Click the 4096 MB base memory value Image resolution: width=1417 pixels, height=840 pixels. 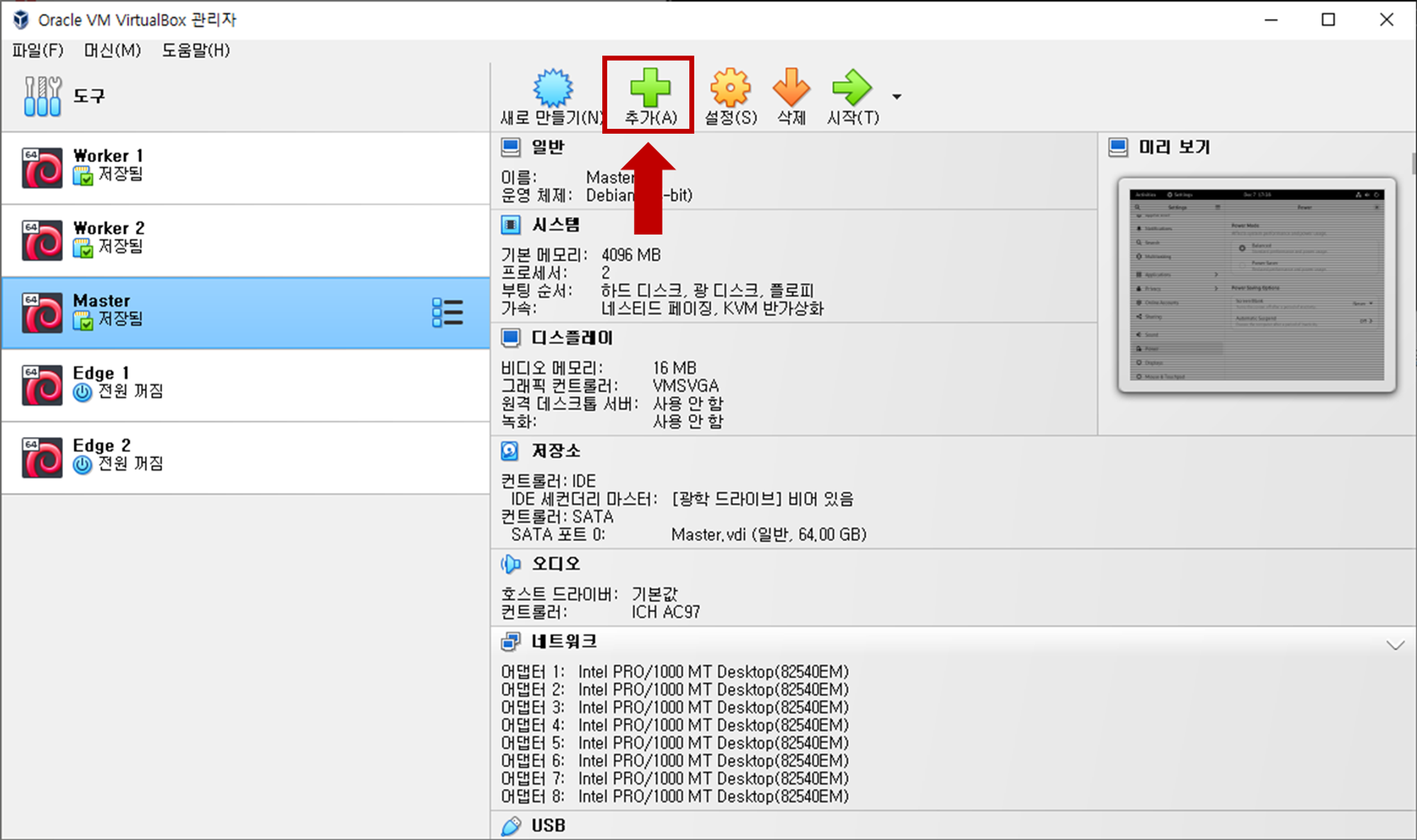631,255
